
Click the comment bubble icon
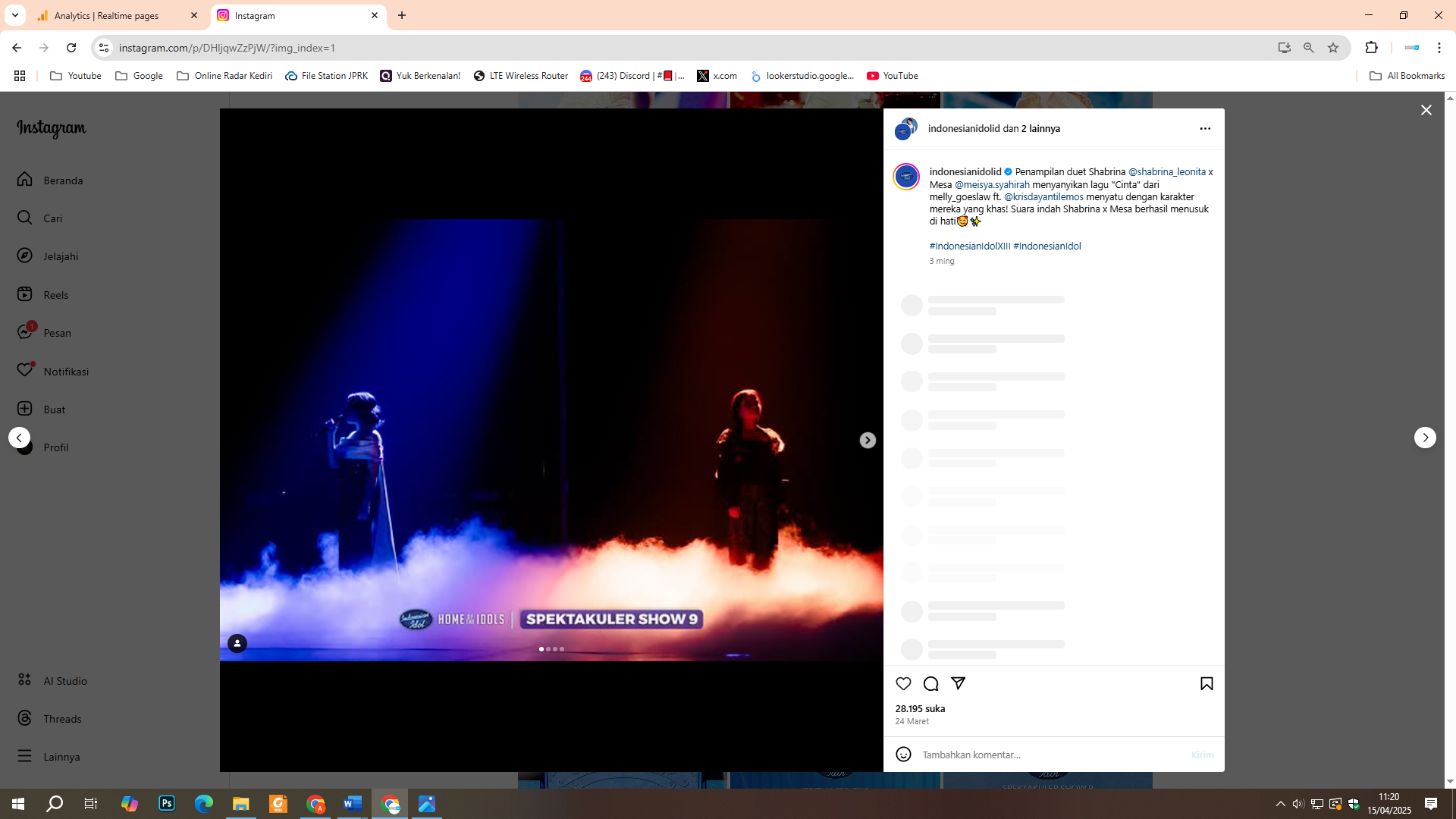pos(930,683)
